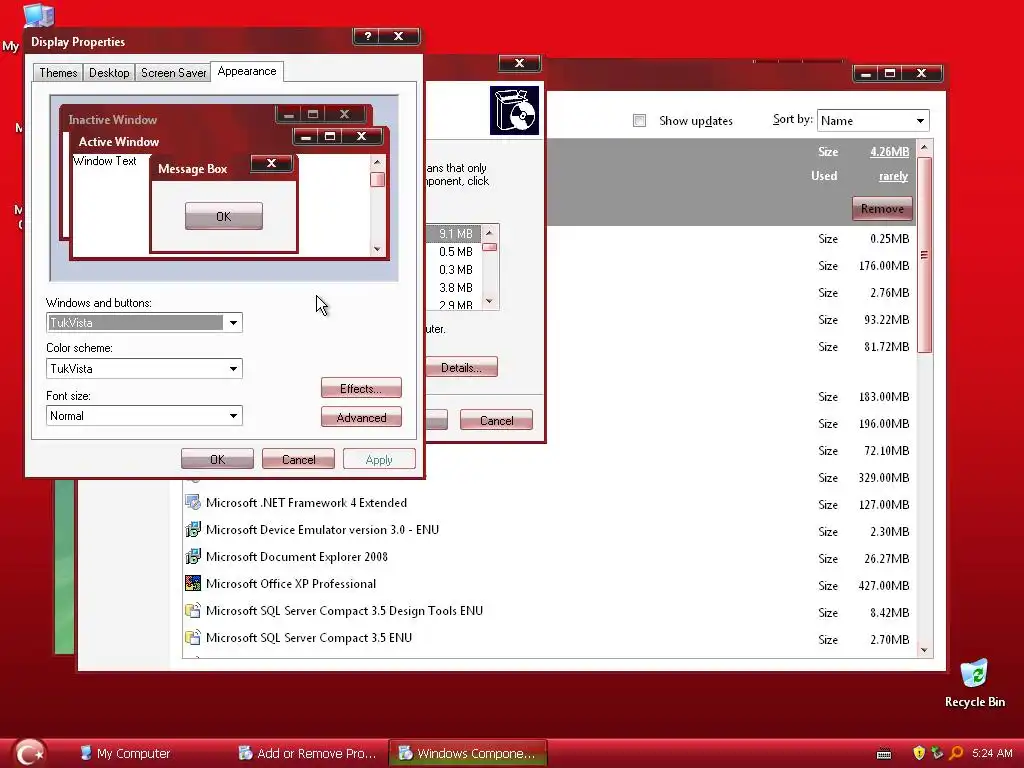This screenshot has width=1024, height=768.
Task: Open the keyboard tray icon
Action: tap(884, 754)
